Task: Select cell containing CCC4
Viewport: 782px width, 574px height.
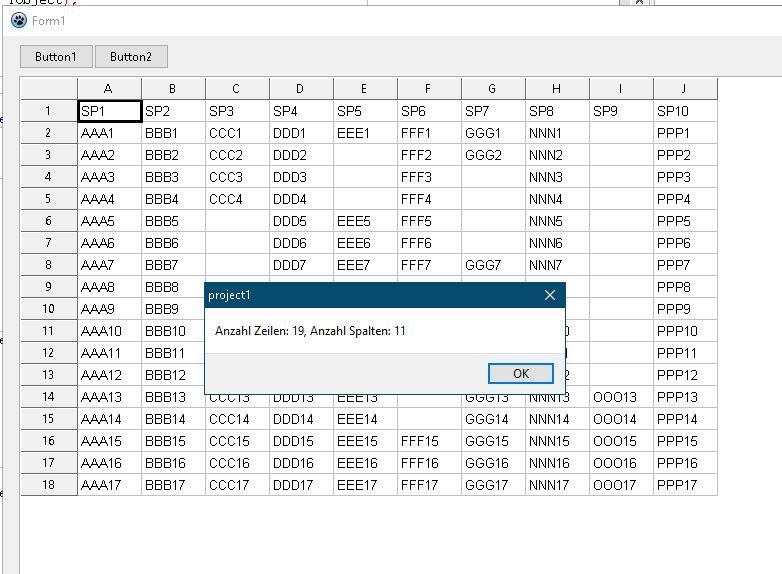Action: 237,199
